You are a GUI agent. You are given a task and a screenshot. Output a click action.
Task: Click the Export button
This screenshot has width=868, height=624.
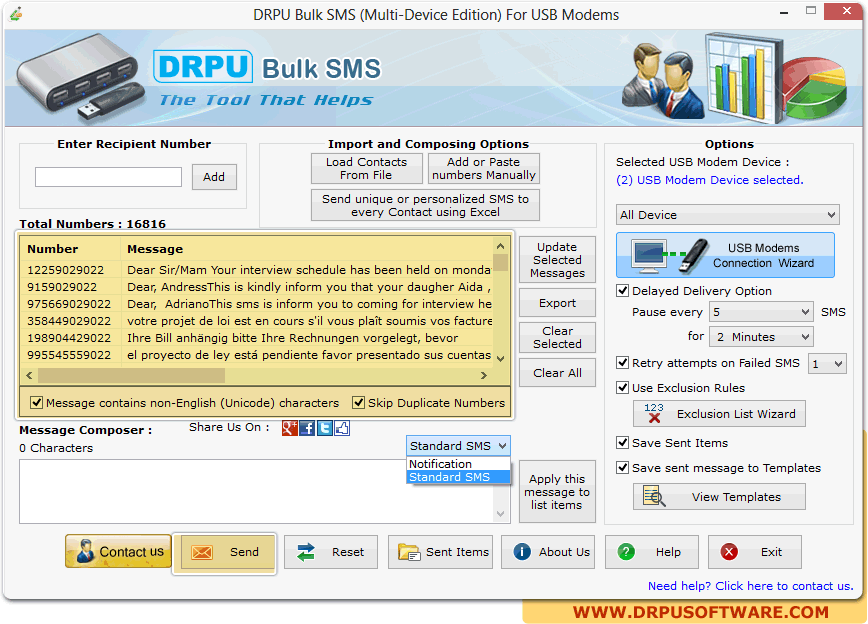click(557, 303)
